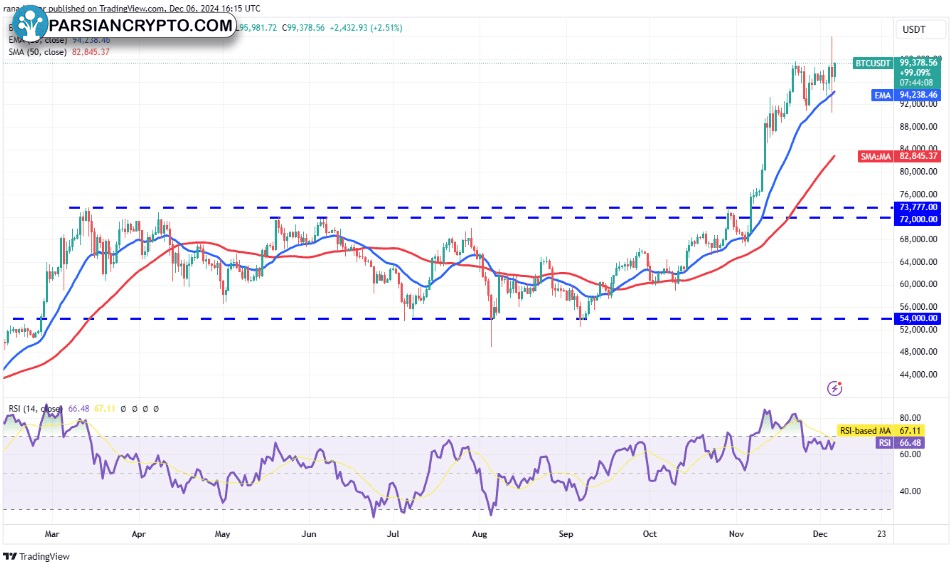Click the 44,000.00 price axis value

(x=918, y=374)
